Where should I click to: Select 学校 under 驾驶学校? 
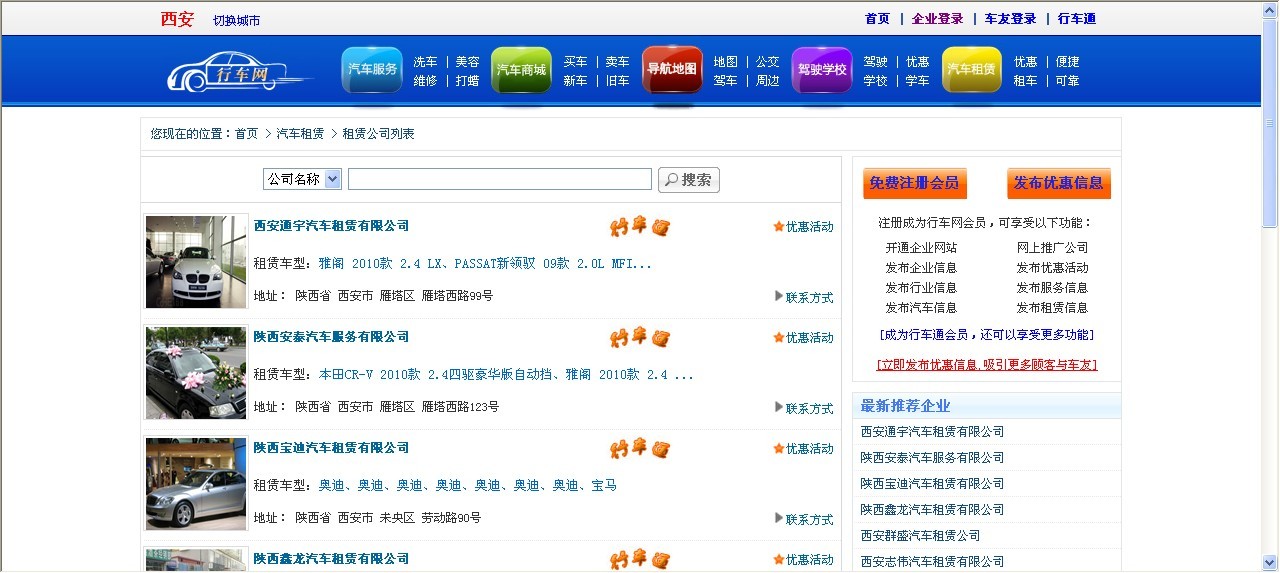pos(876,81)
